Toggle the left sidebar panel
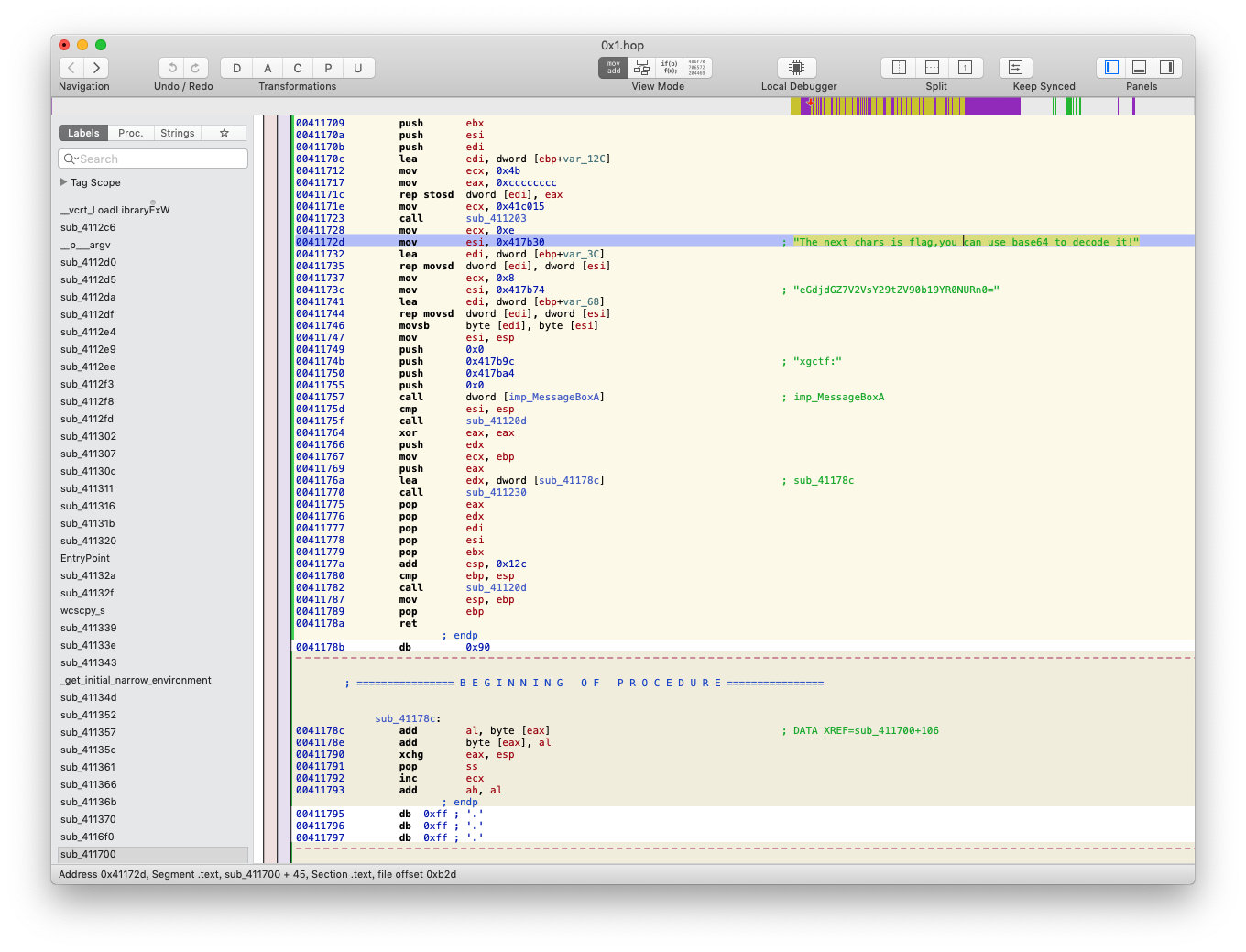This screenshot has width=1246, height=952. 1111,68
